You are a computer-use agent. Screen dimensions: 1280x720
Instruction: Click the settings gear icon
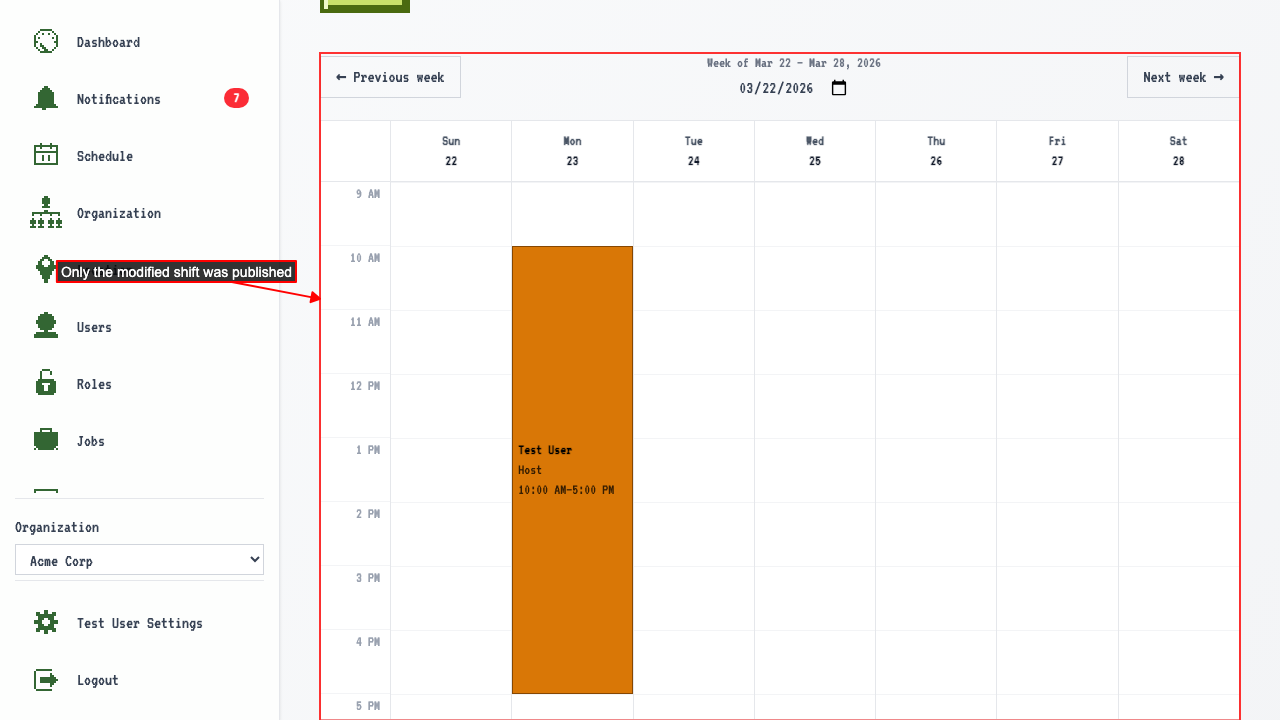pyautogui.click(x=46, y=622)
